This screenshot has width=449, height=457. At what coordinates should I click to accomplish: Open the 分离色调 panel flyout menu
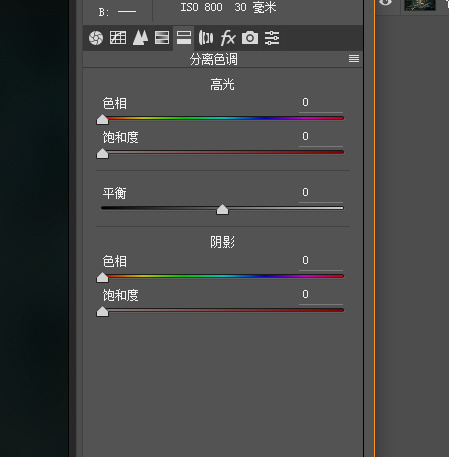[x=354, y=59]
